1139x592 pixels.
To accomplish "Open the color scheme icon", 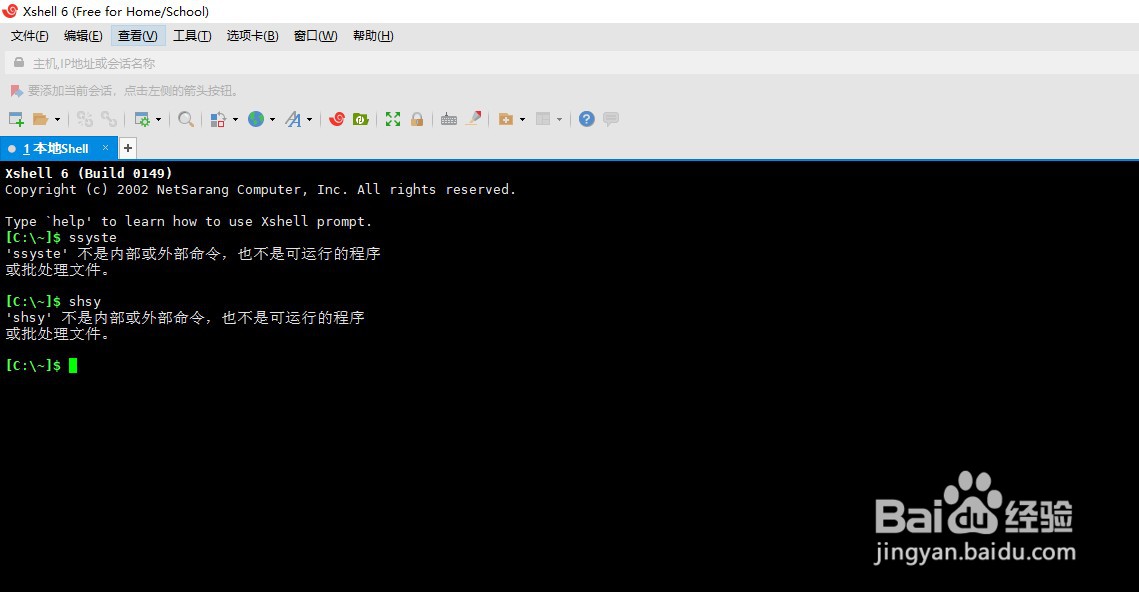I will (x=218, y=119).
